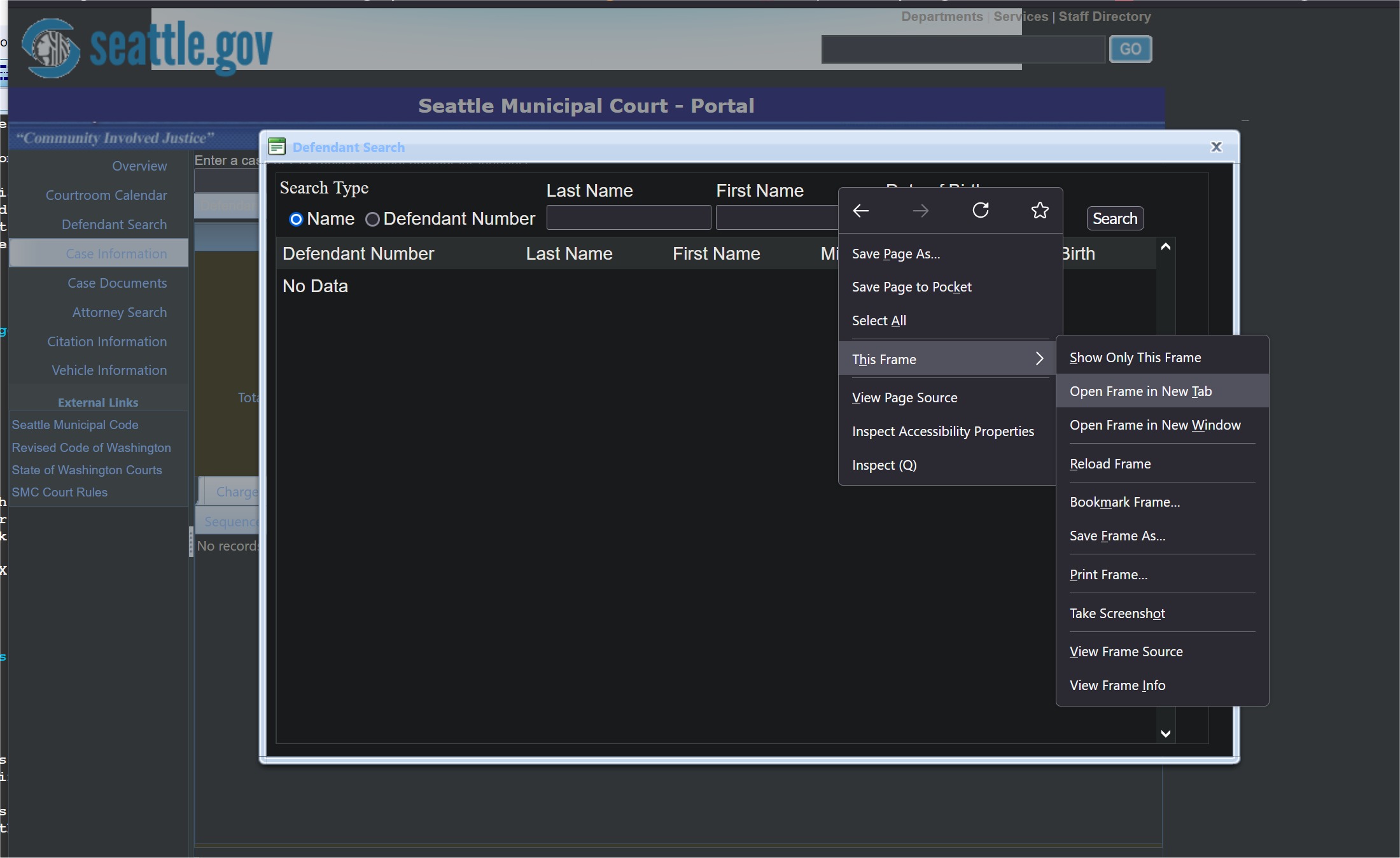Select the Defendant Number radio option
The image size is (1400, 858).
[372, 219]
